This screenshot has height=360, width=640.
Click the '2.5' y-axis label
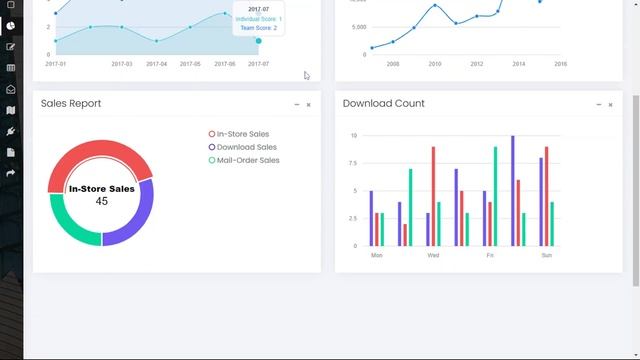coord(353,219)
